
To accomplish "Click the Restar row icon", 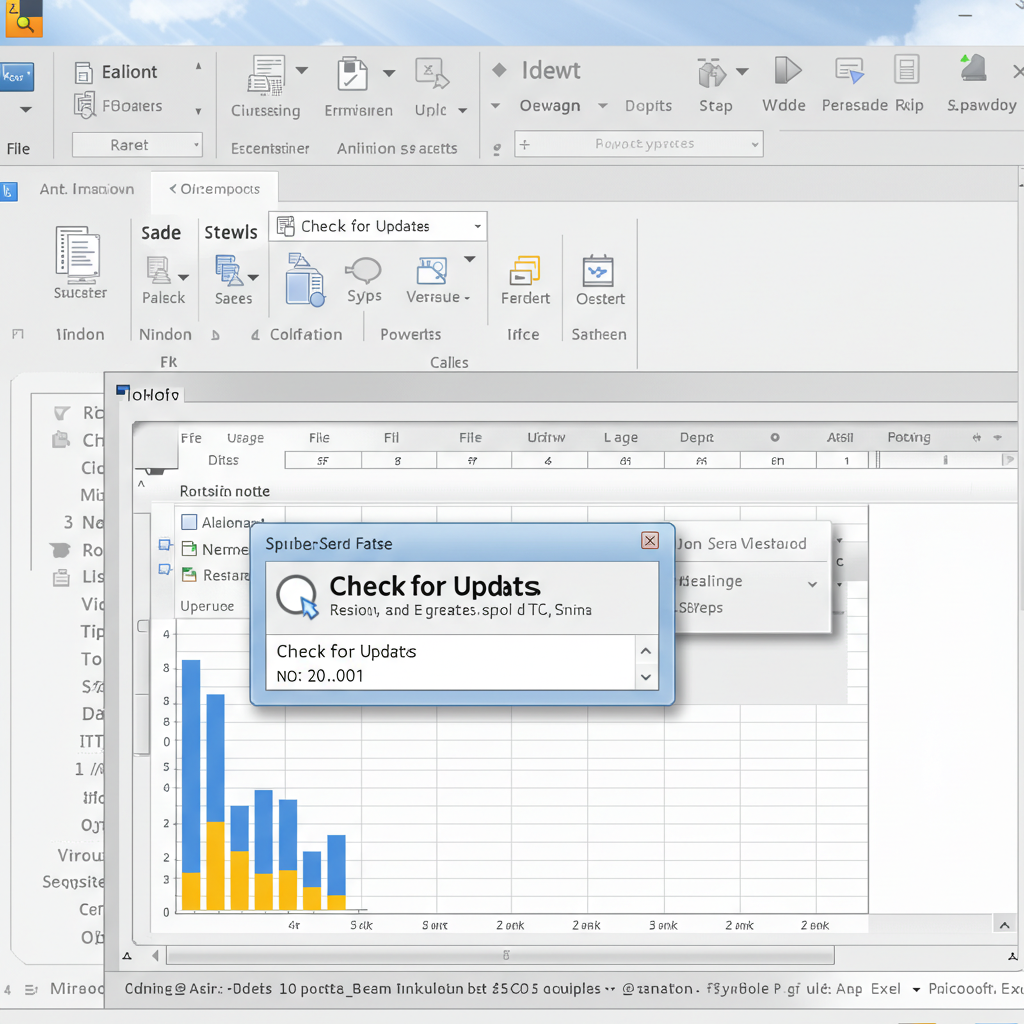I will (189, 575).
